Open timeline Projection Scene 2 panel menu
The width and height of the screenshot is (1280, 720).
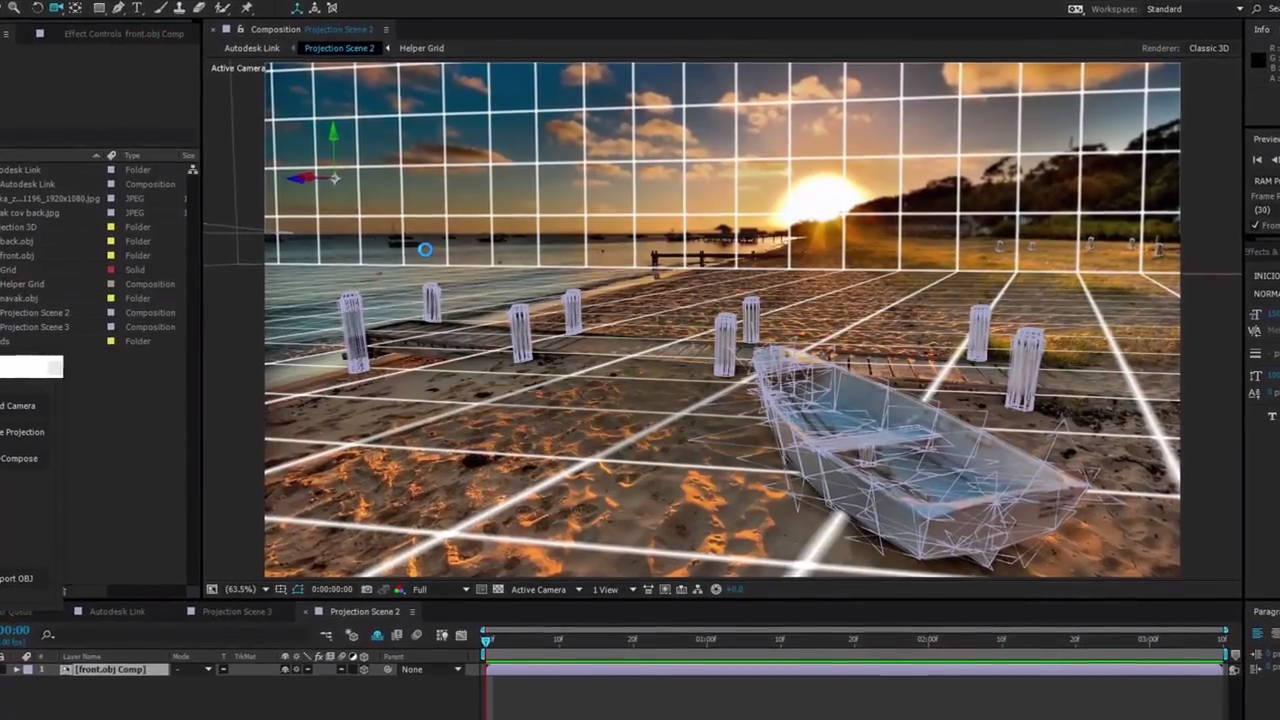click(412, 611)
